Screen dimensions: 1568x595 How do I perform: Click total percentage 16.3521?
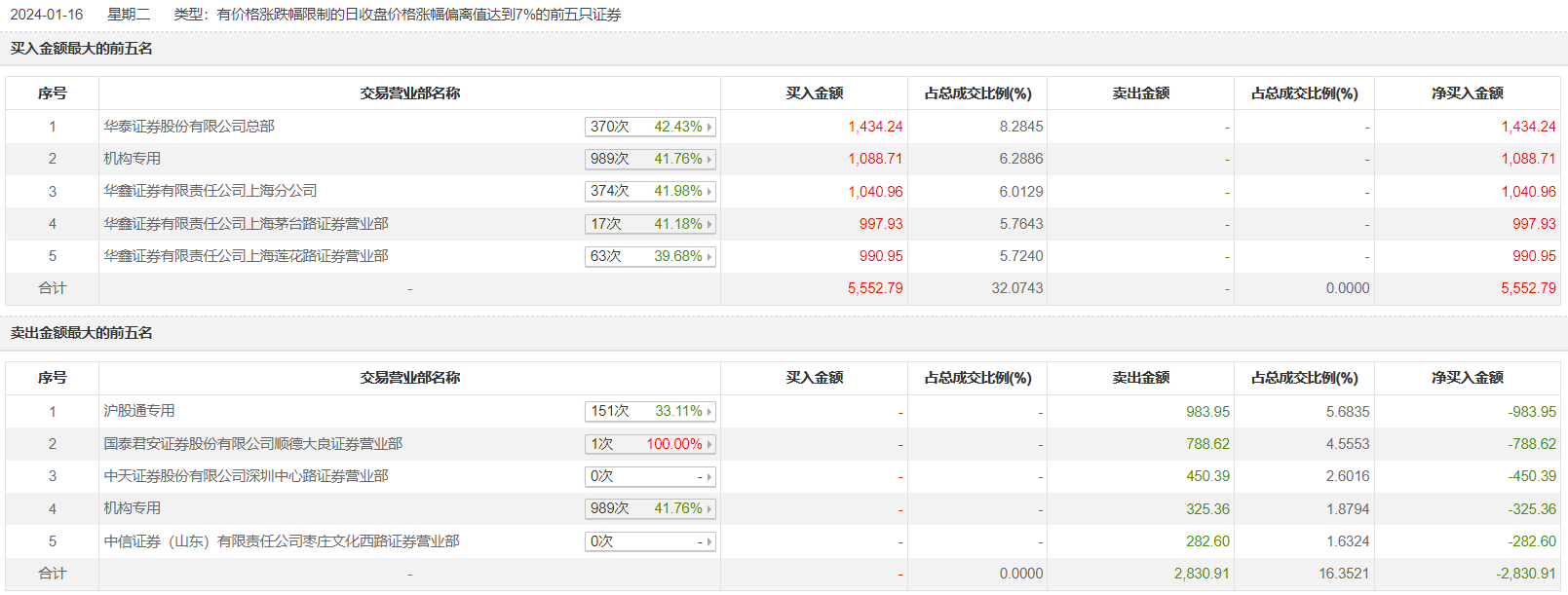tap(1344, 574)
